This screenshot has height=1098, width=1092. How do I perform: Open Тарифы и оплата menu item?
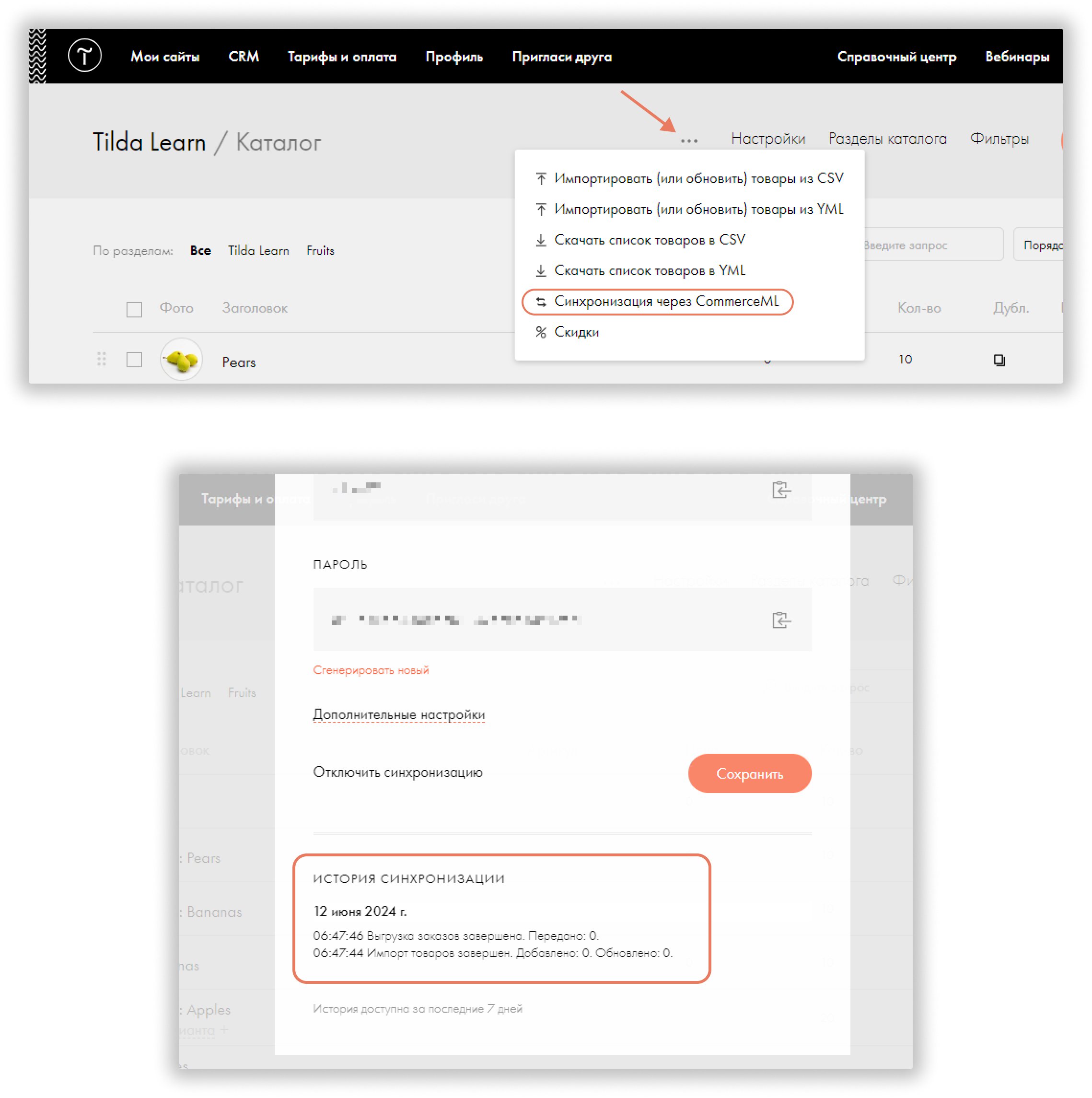pos(342,57)
